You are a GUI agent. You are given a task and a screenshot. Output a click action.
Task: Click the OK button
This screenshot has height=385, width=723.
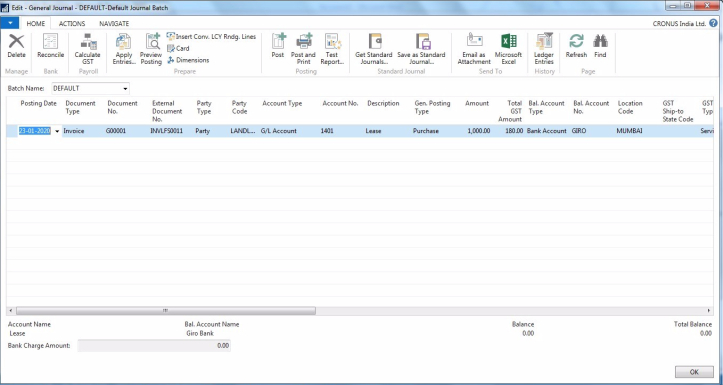click(694, 372)
